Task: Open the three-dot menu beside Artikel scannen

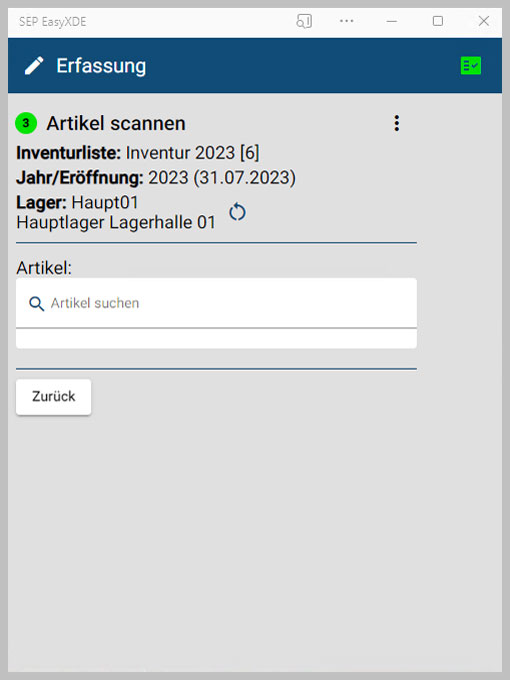Action: (x=396, y=124)
